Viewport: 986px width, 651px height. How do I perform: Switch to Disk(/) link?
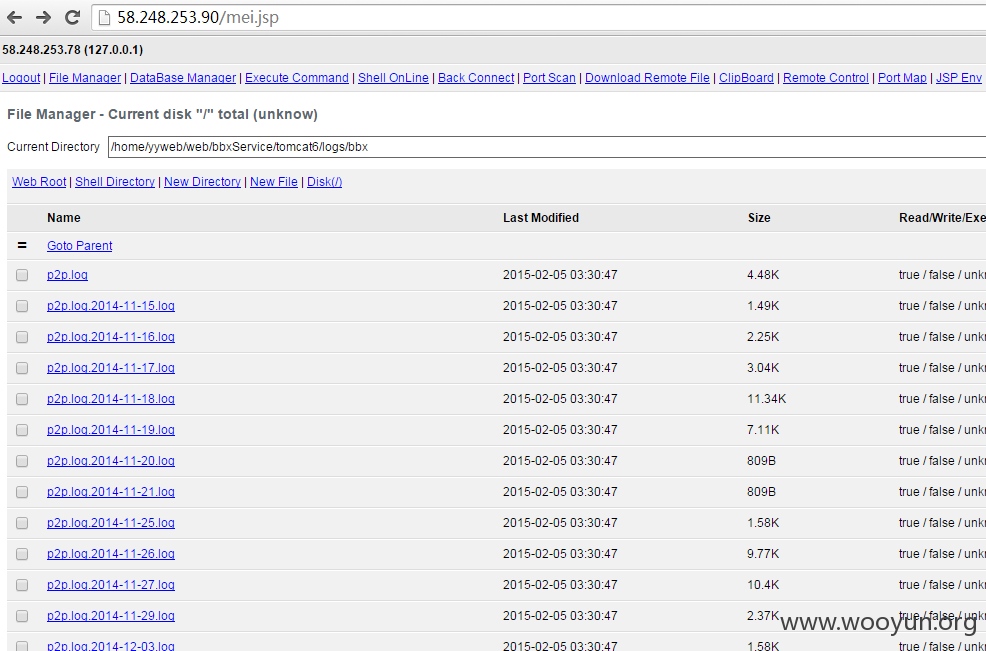(324, 182)
